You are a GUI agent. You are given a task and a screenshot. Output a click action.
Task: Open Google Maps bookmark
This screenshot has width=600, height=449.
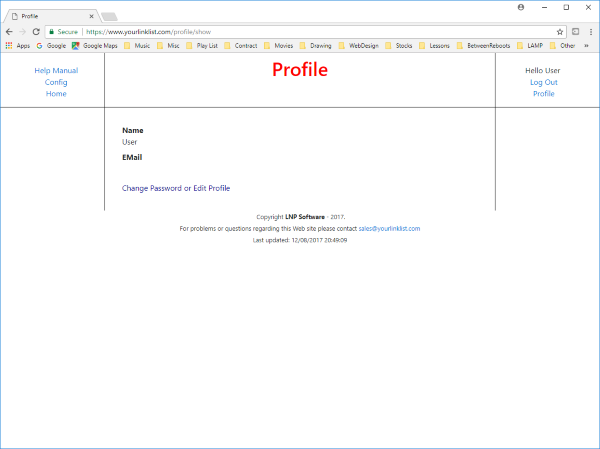click(x=95, y=45)
